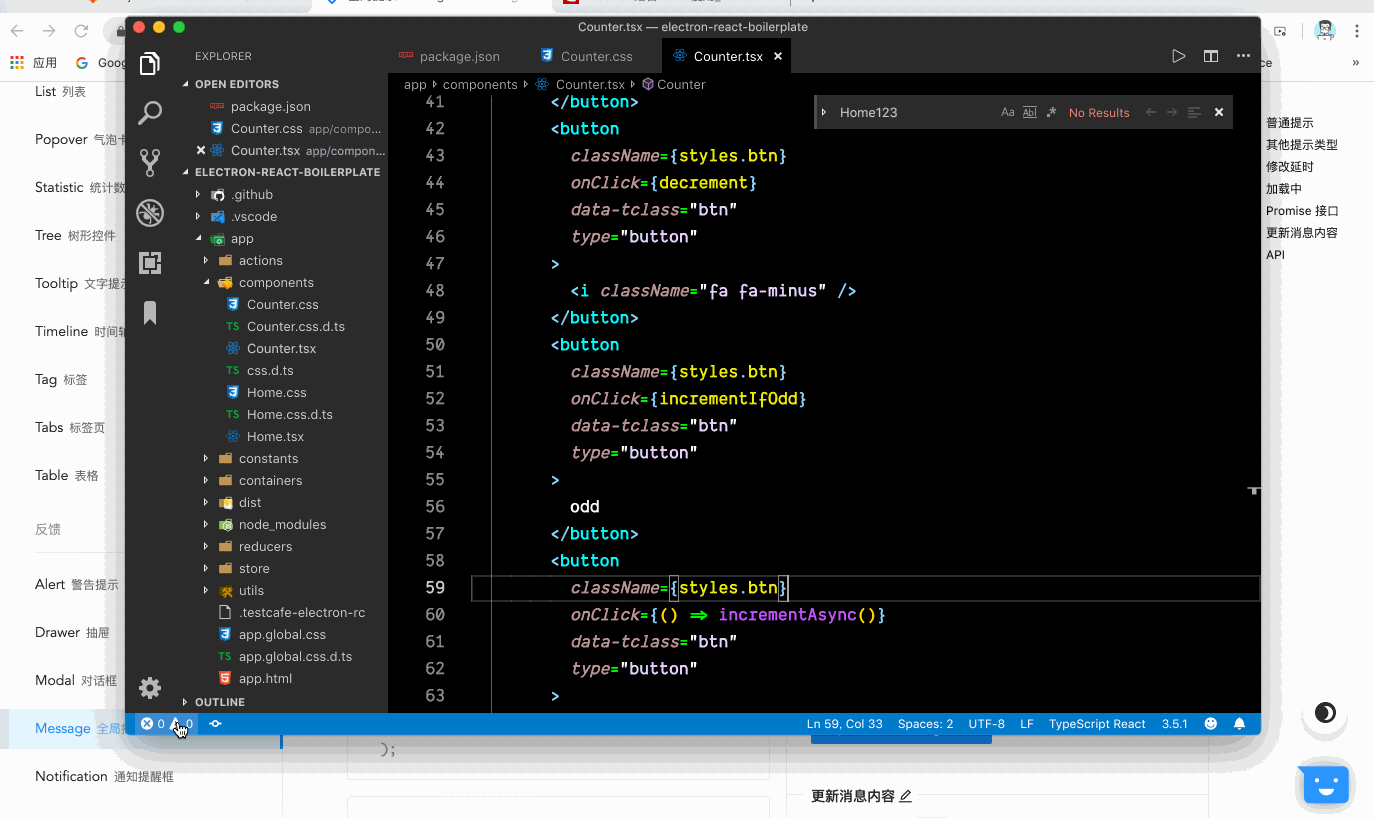Close the find widget
This screenshot has width=1374, height=818.
click(1219, 113)
